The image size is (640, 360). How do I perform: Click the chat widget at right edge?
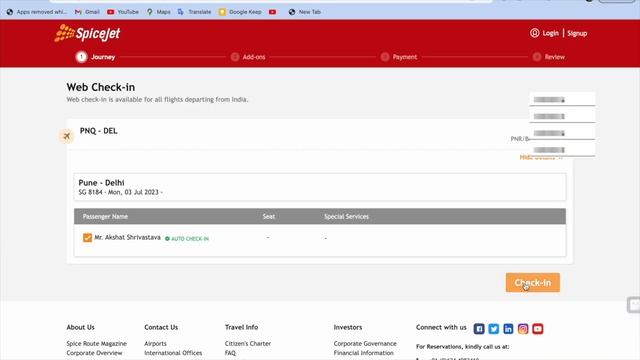(634, 304)
